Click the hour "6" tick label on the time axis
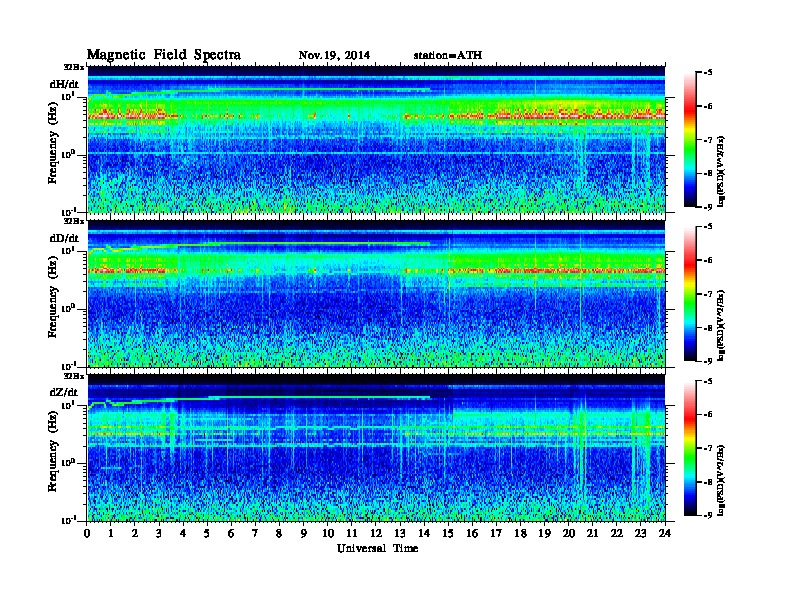The image size is (792, 612). point(231,533)
